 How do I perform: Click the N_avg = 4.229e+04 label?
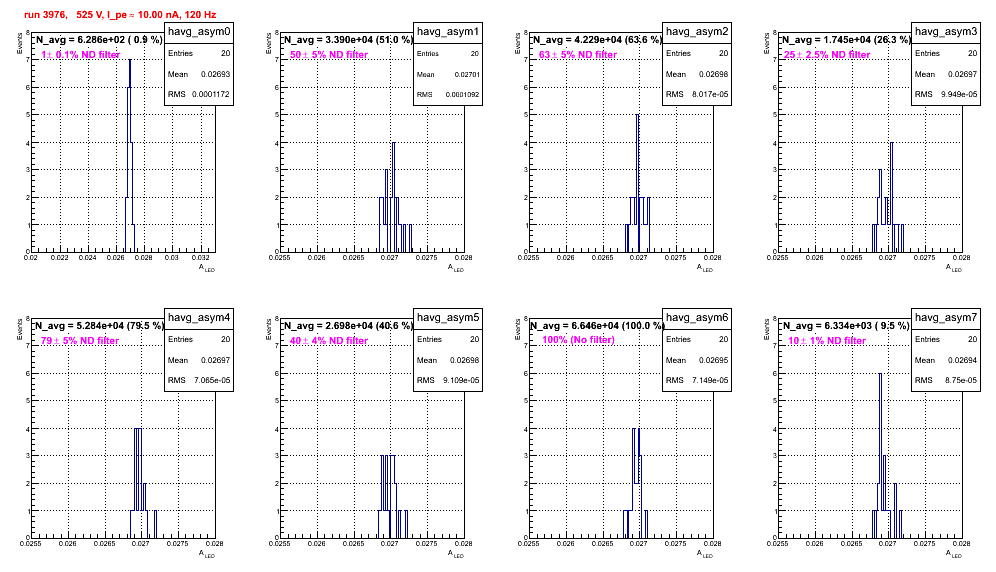[x=597, y=39]
